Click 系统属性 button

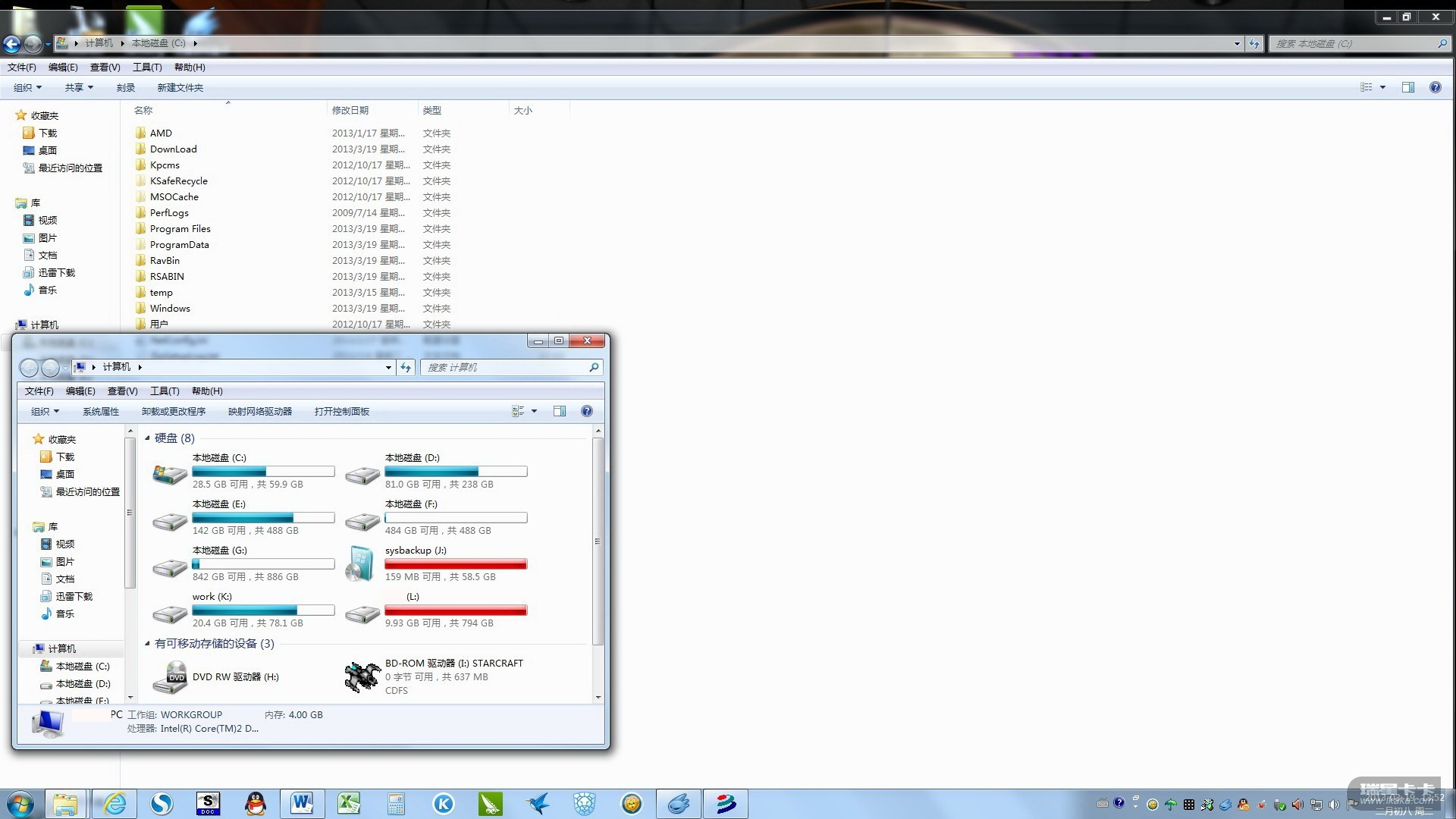(101, 411)
